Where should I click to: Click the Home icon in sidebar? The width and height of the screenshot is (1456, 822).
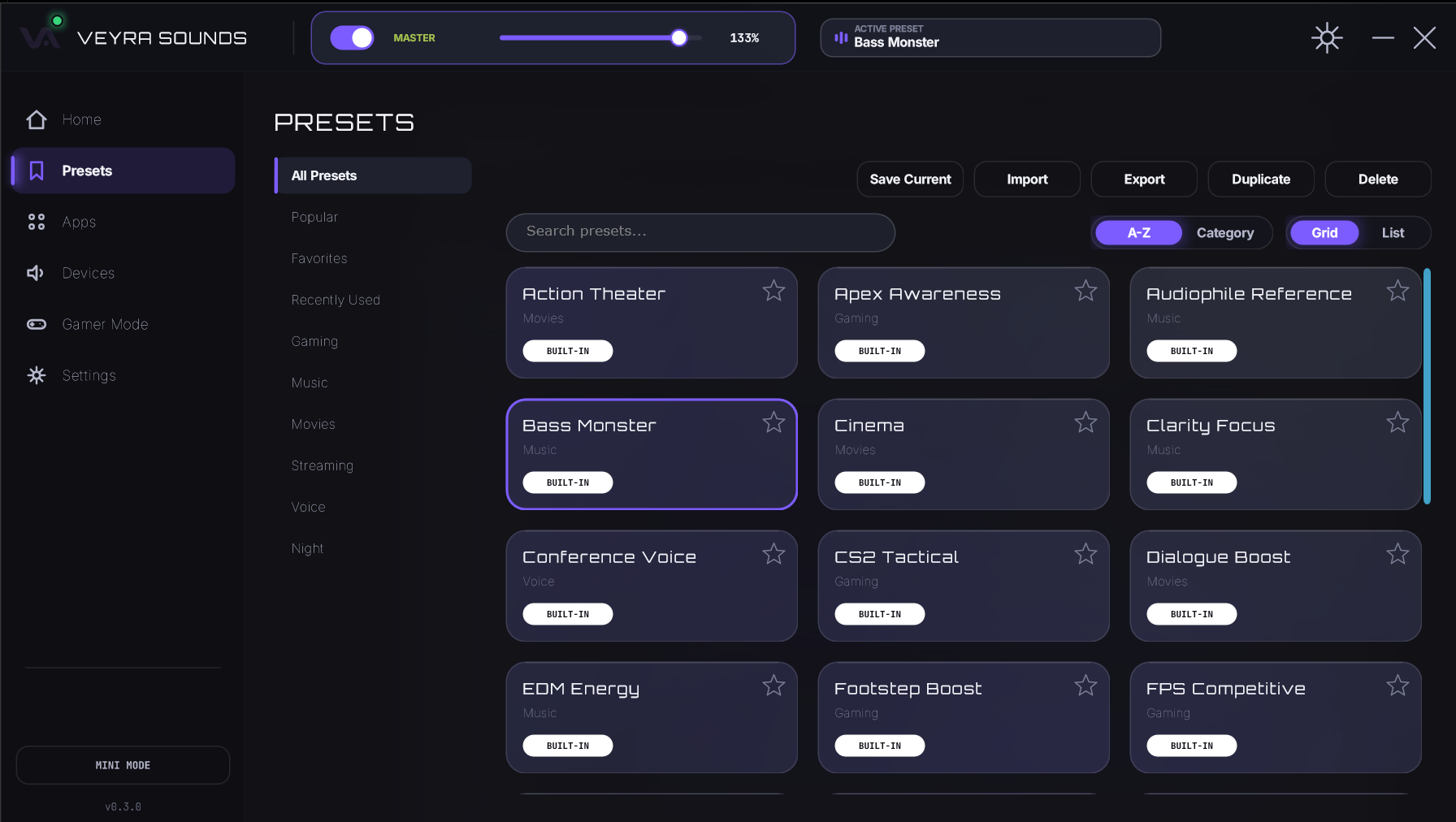pos(37,119)
